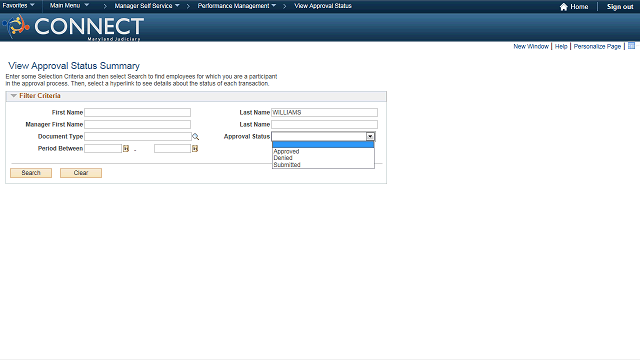This screenshot has width=640, height=360.
Task: Collapse the Filter Criteria section
Action: 13,96
